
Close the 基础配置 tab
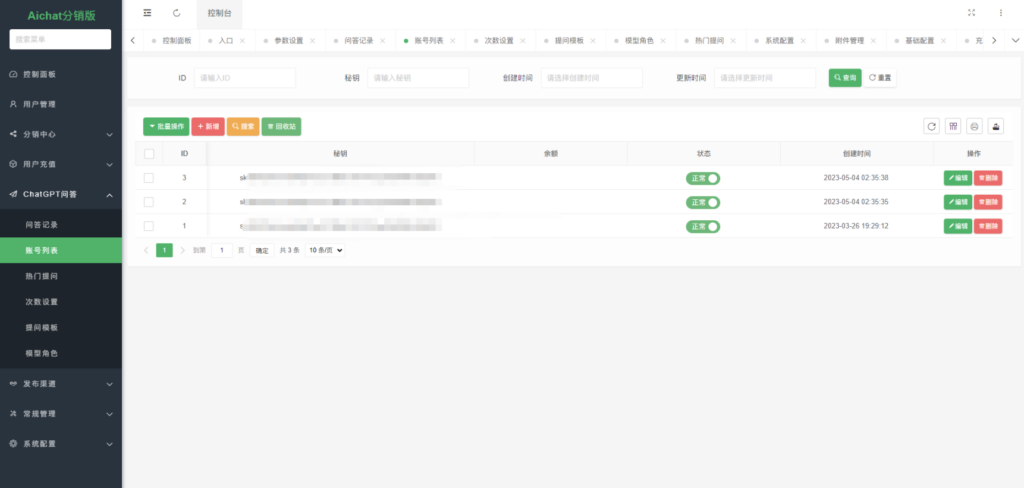[943, 41]
